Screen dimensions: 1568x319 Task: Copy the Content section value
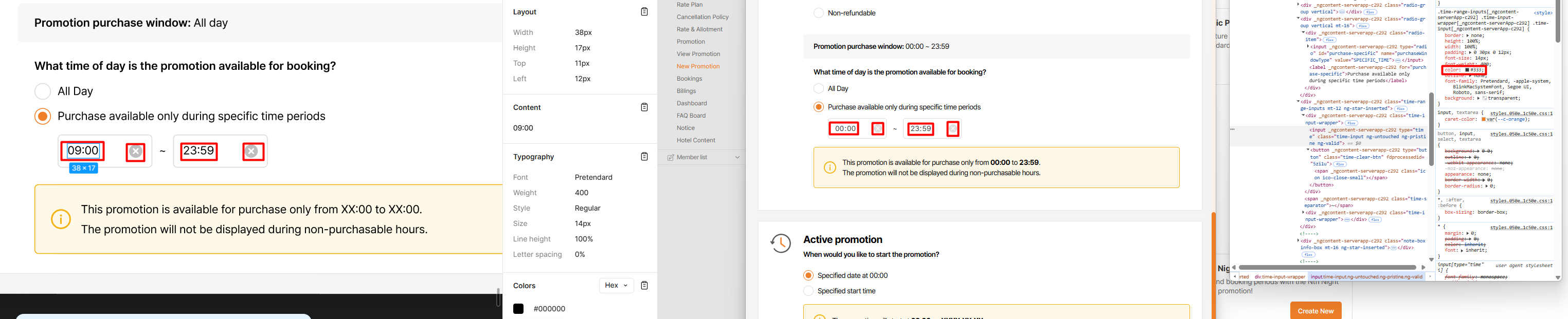tap(644, 107)
